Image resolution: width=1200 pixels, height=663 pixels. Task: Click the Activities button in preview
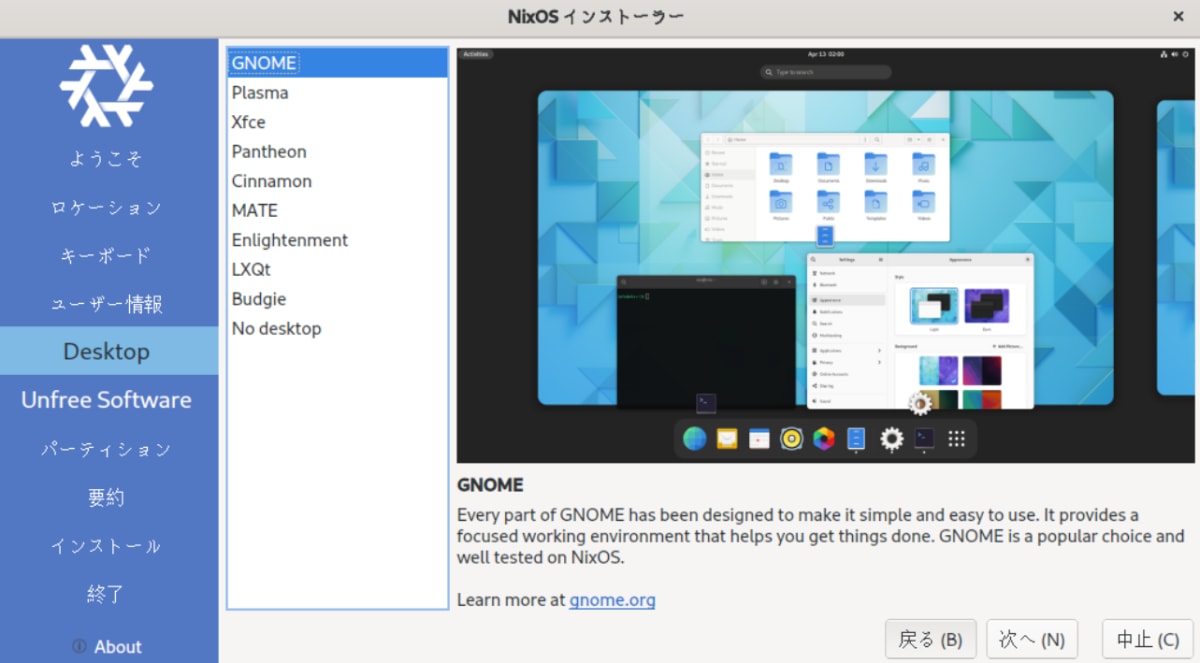(476, 54)
